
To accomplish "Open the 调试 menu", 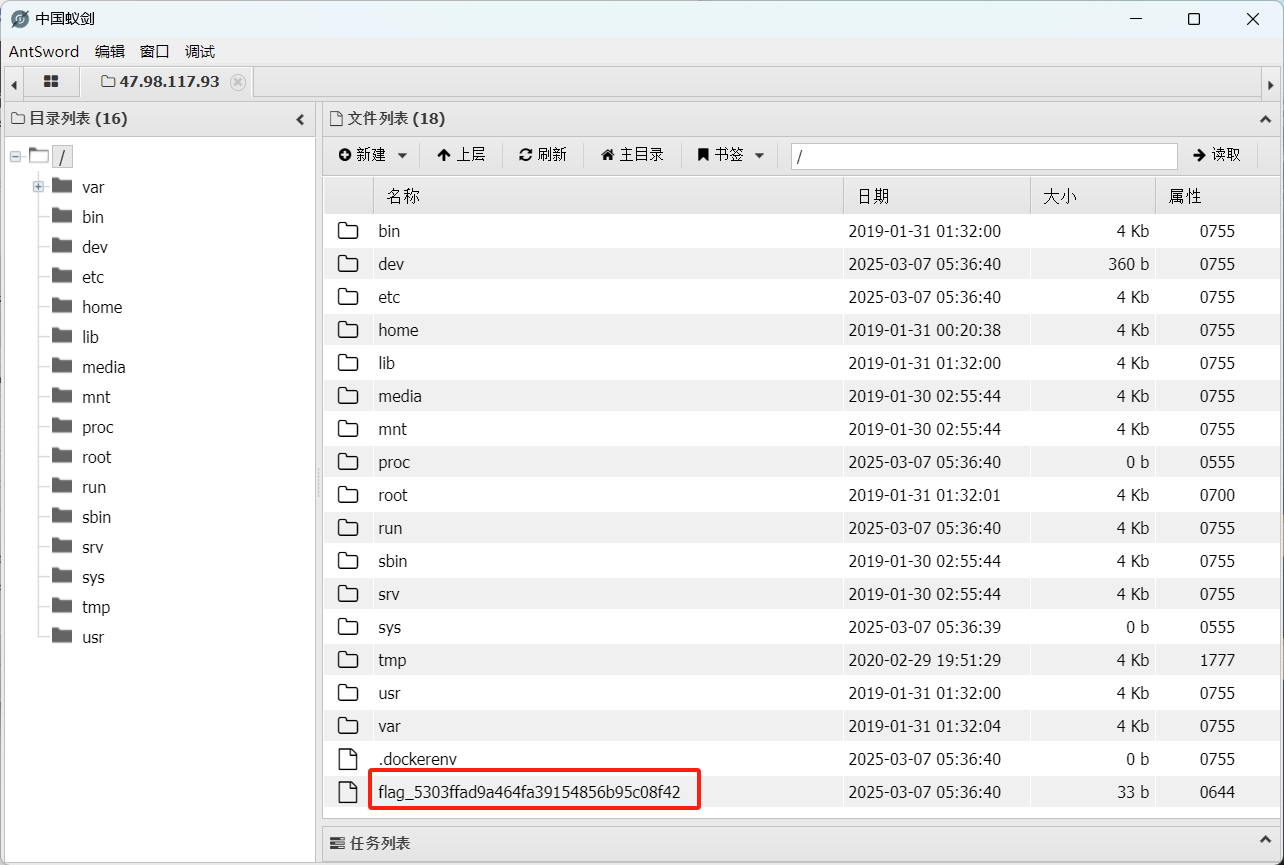I will tap(198, 51).
